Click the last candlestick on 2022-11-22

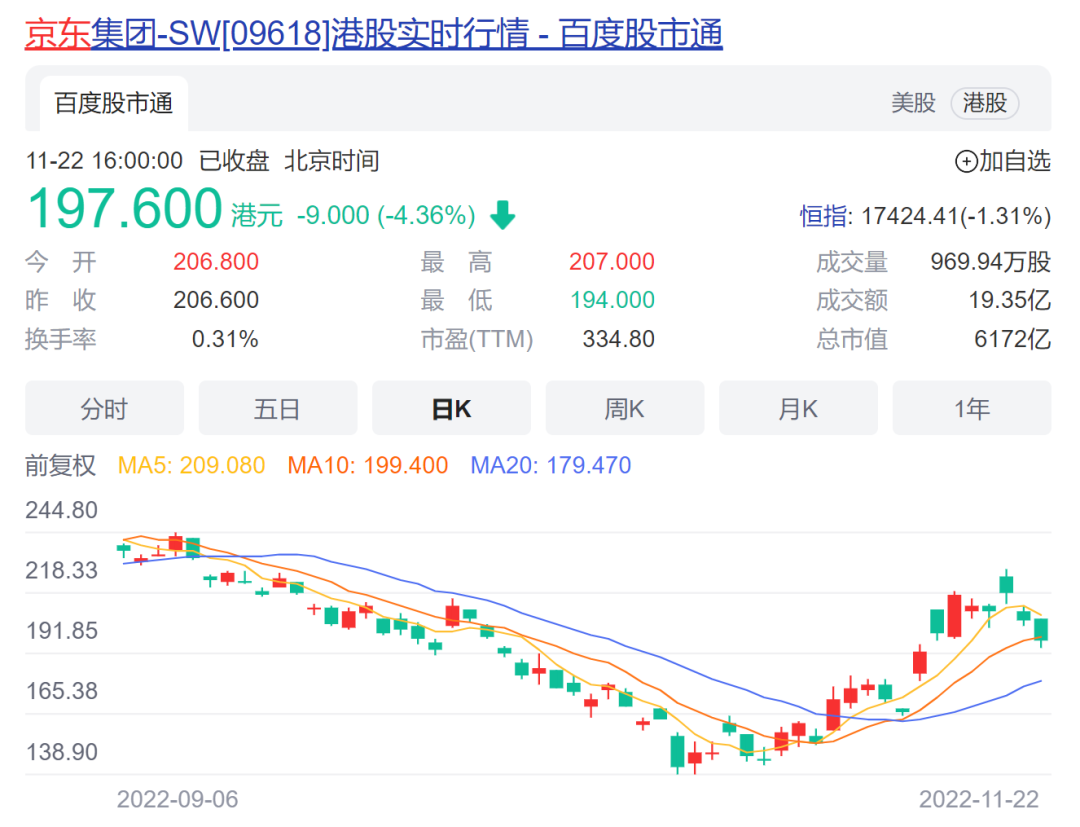point(1041,629)
